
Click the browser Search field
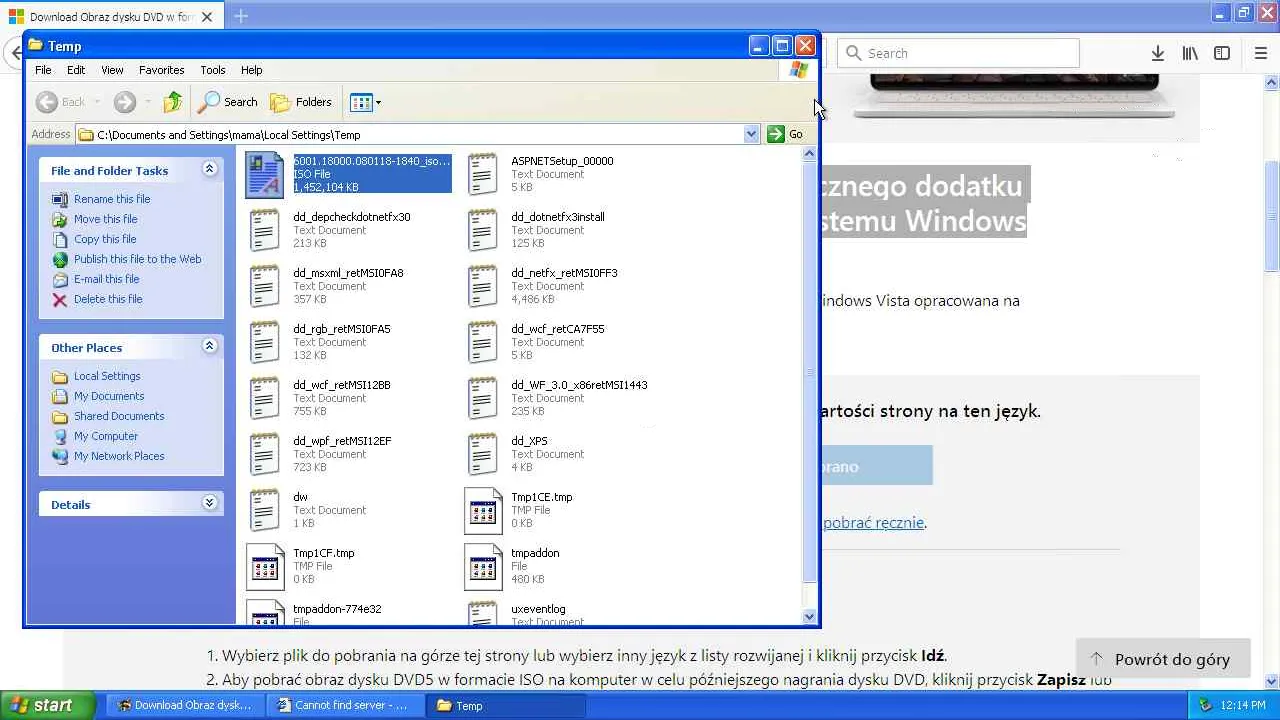(958, 53)
